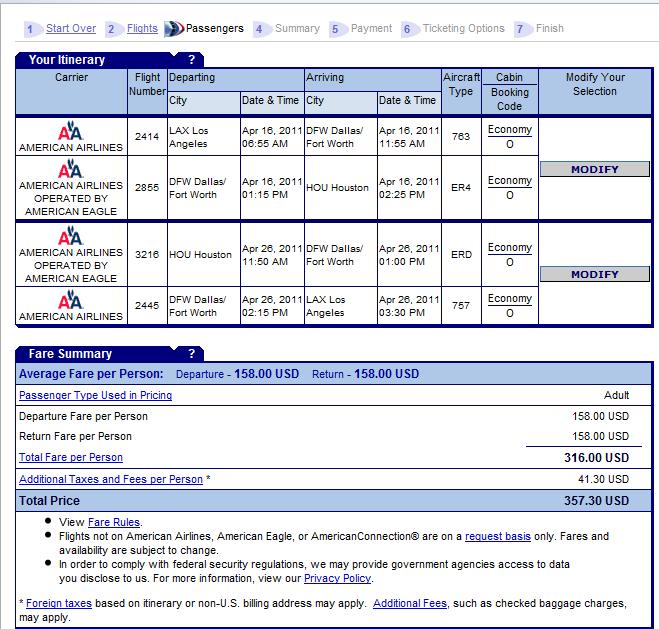Viewport: 659px width, 629px height.
Task: Click the step 1 number icon
Action: (33, 29)
